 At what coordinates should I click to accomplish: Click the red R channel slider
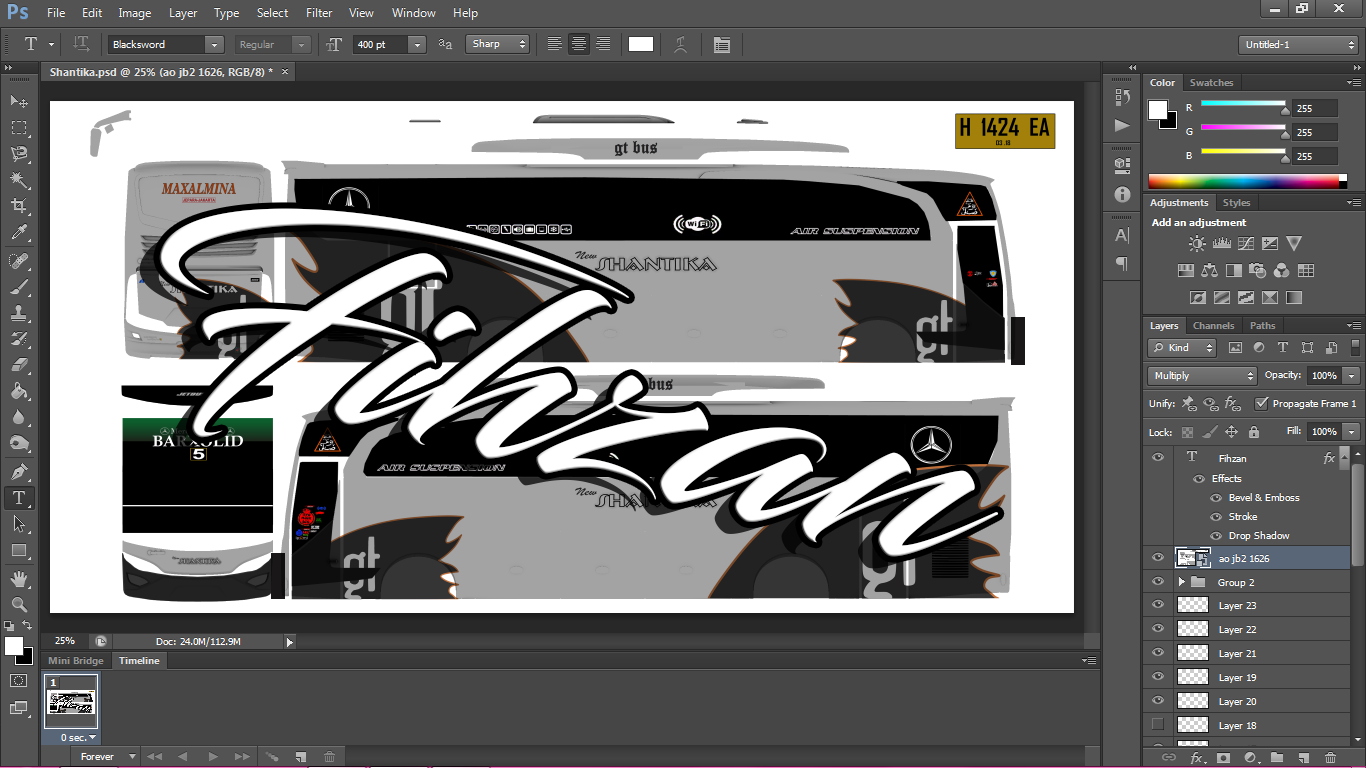[x=1243, y=104]
